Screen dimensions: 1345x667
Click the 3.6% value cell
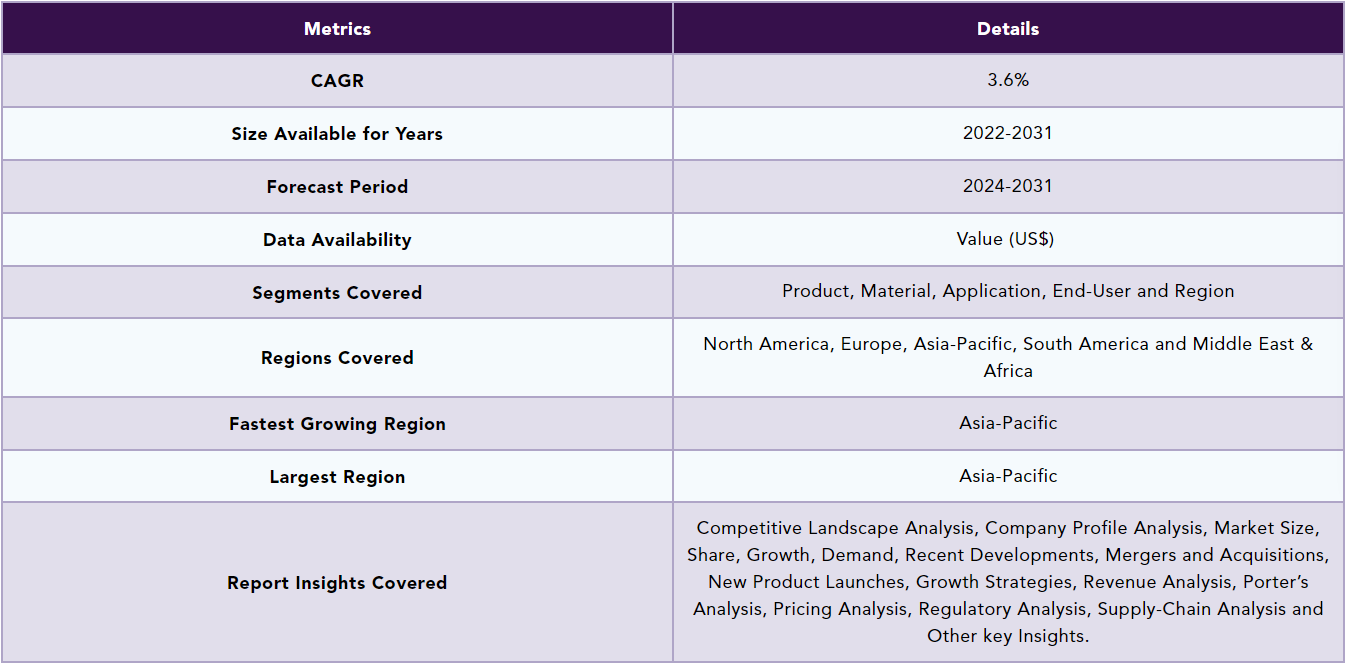coord(1007,80)
